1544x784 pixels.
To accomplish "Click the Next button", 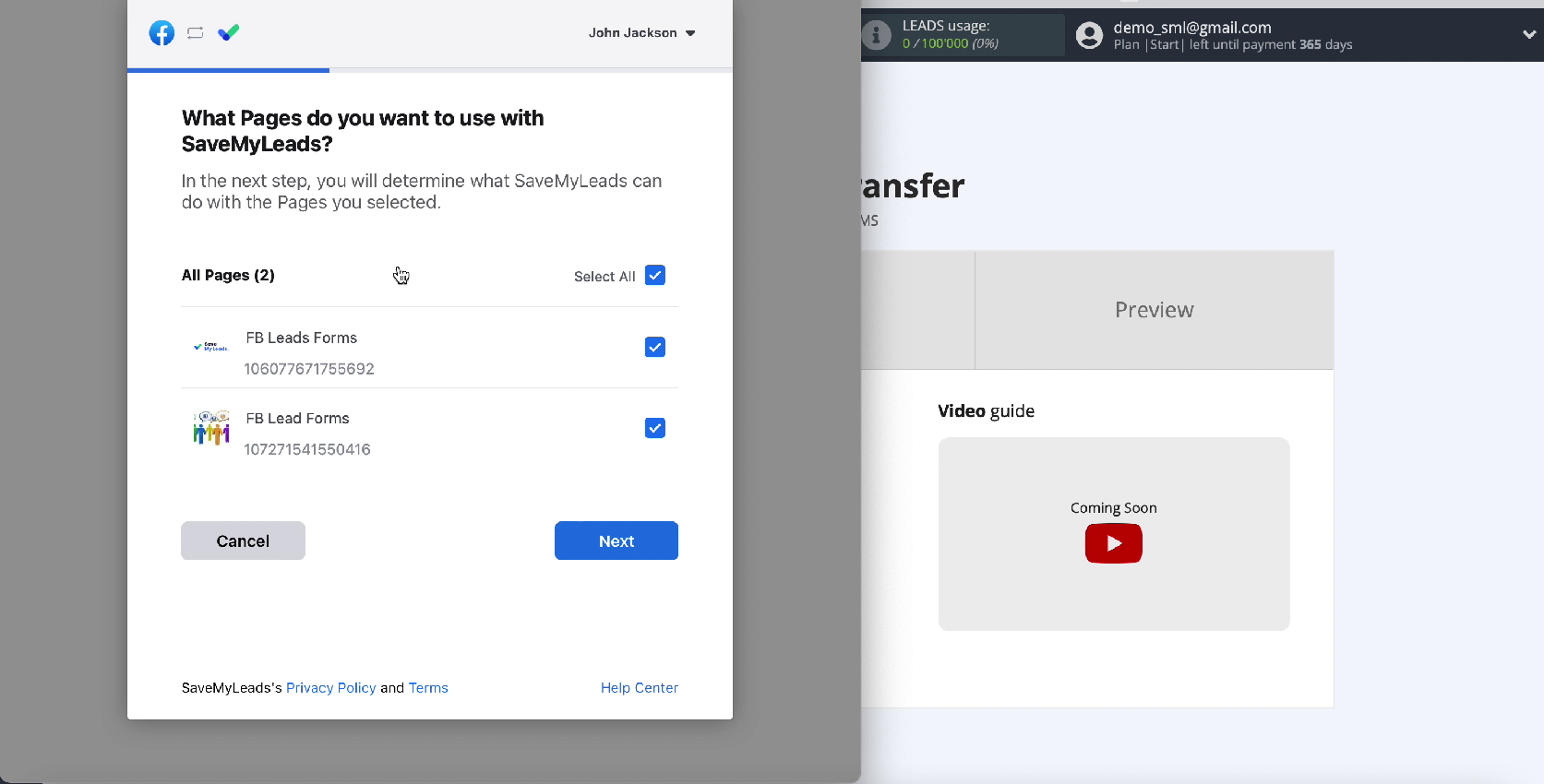I will click(x=616, y=540).
